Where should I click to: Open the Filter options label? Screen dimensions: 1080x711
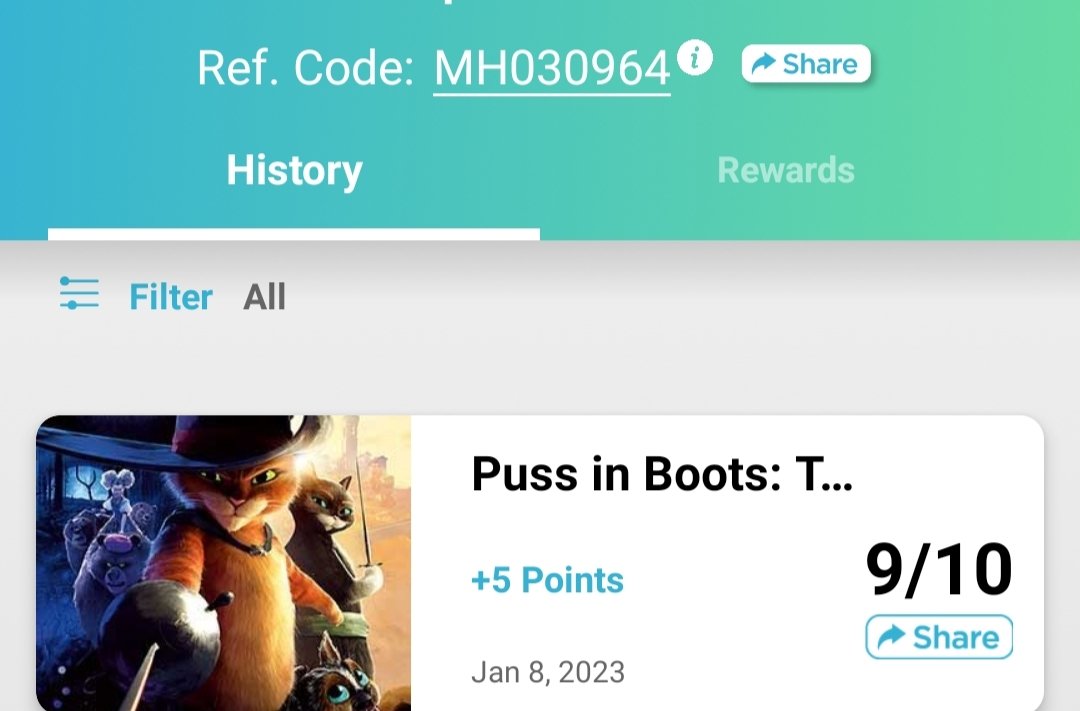point(171,297)
